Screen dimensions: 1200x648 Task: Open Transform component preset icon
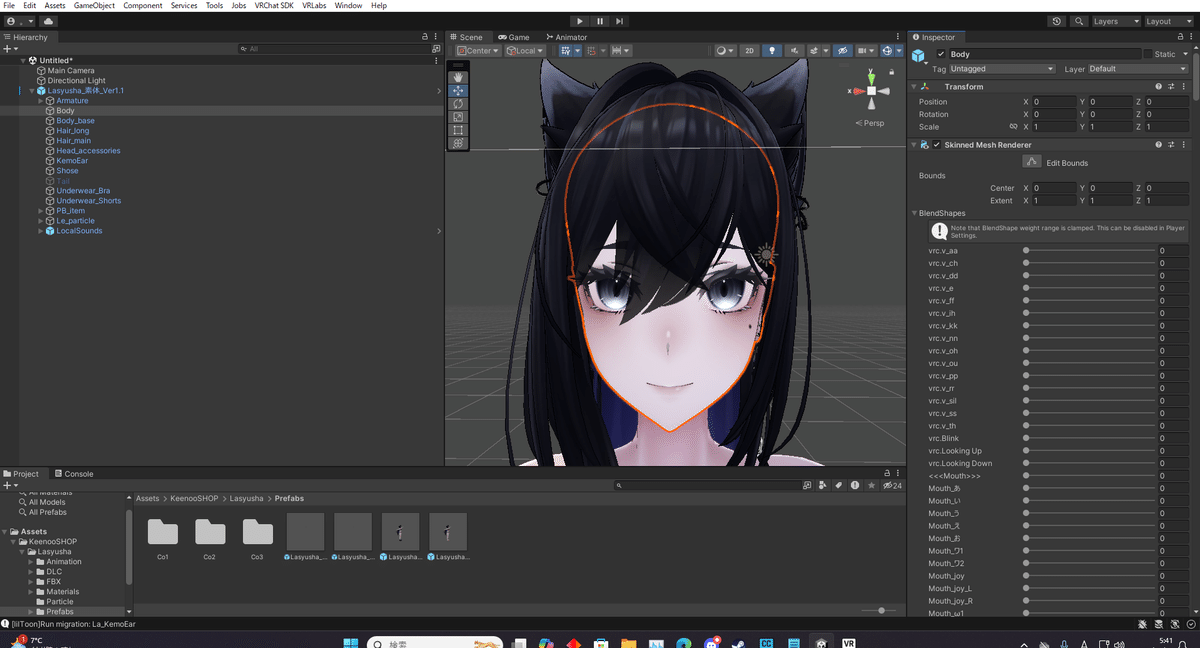point(1170,87)
